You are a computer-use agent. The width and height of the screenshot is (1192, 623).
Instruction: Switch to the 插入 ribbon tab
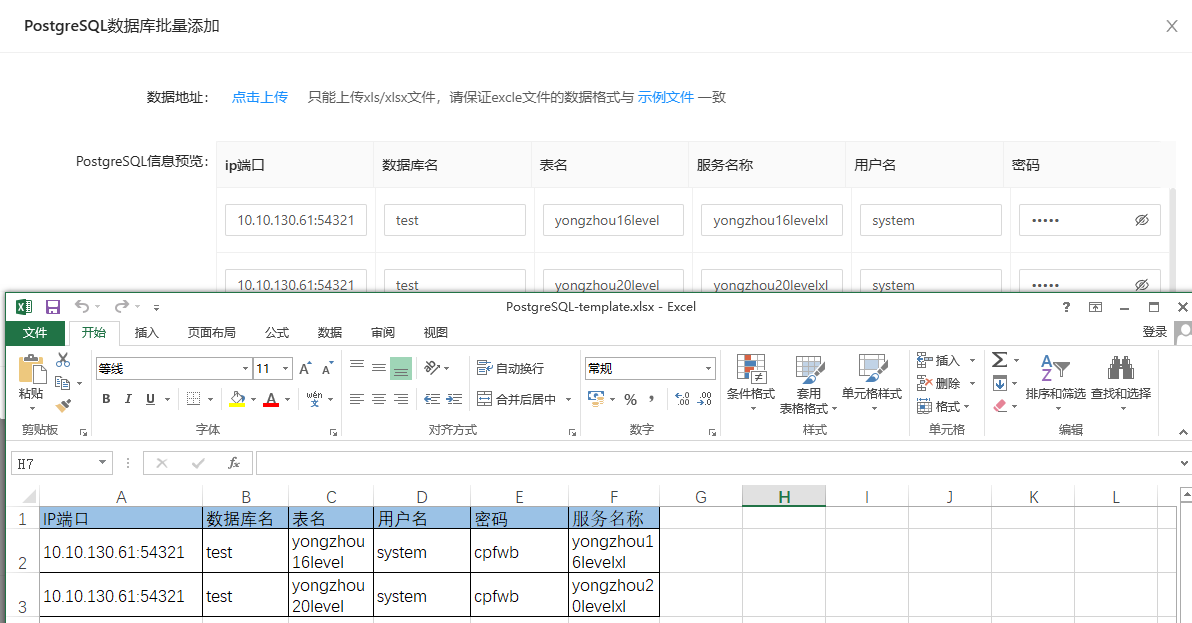click(x=147, y=333)
